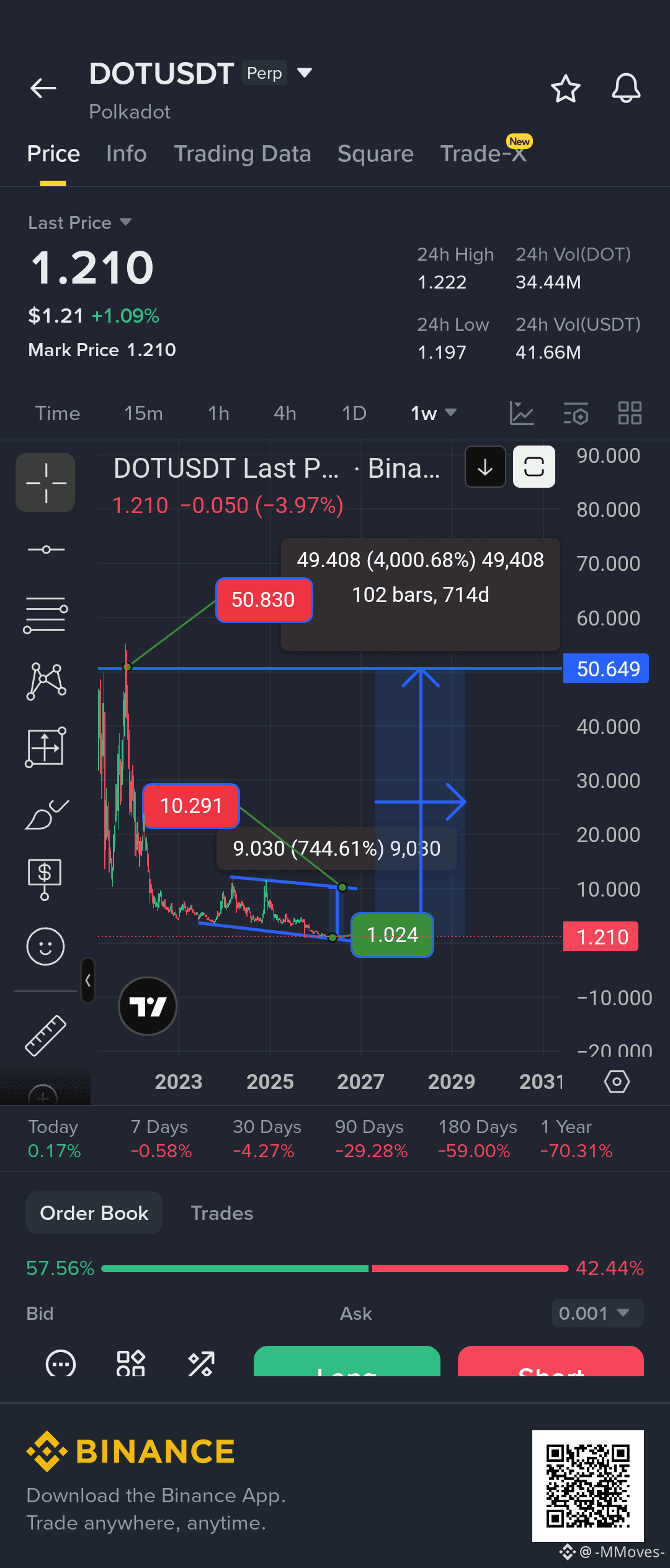Add DOTUSDT to favorites with star

tap(566, 88)
